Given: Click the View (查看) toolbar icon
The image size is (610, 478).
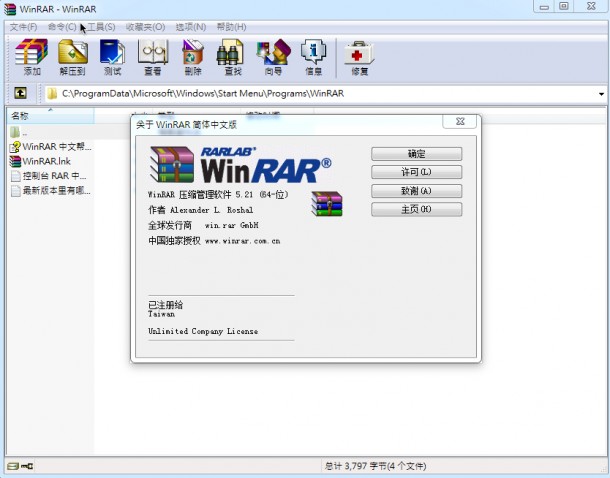Looking at the screenshot, I should 152,57.
